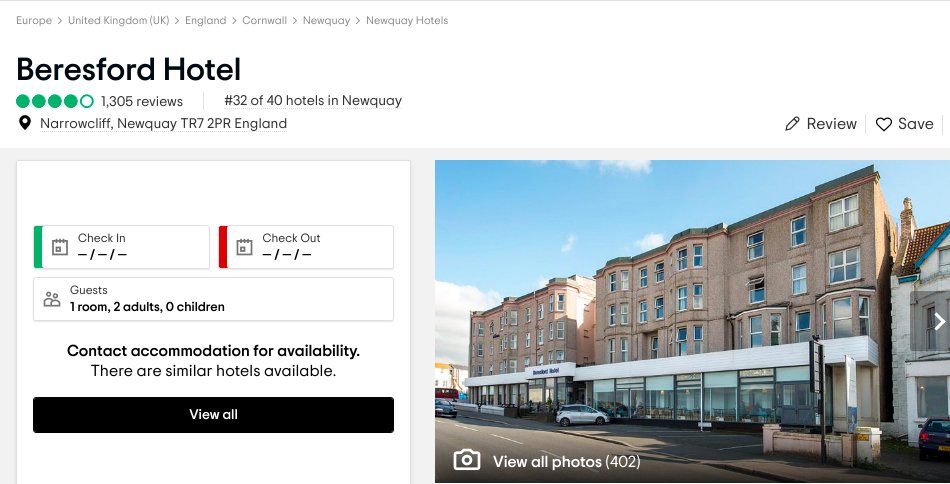Click the pencil Review icon
Image resolution: width=950 pixels, height=484 pixels.
point(792,124)
